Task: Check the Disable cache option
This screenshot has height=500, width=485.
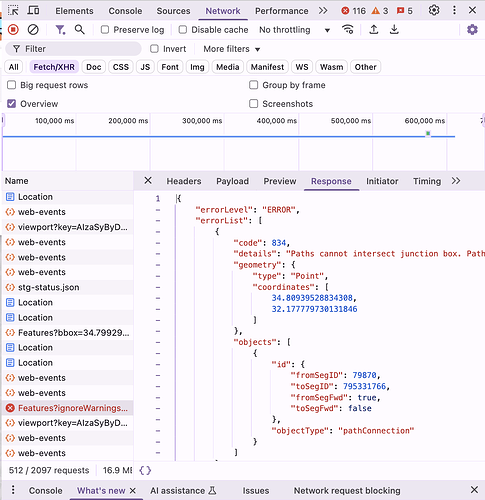Action: pos(183,30)
